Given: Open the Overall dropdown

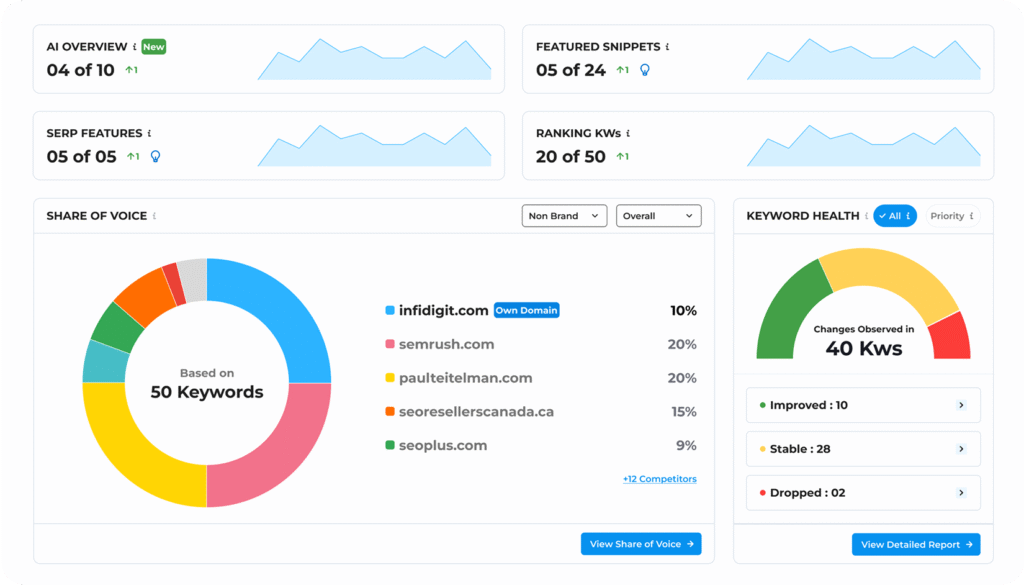Looking at the screenshot, I should 658,216.
